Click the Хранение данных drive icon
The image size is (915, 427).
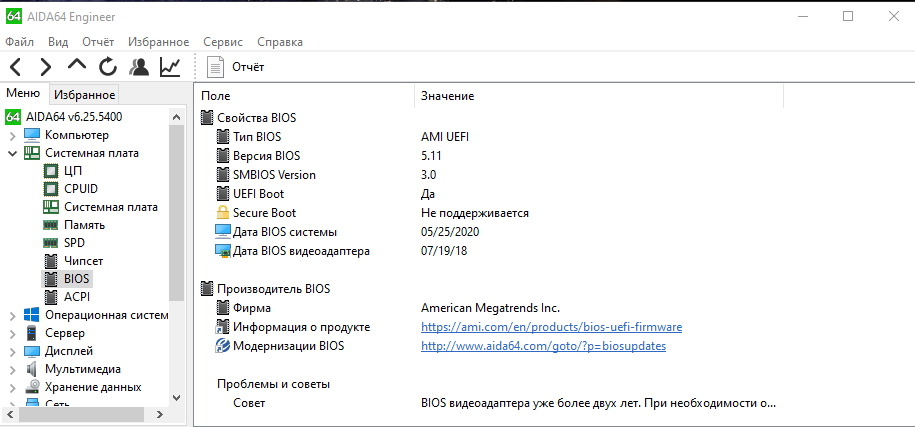point(32,387)
